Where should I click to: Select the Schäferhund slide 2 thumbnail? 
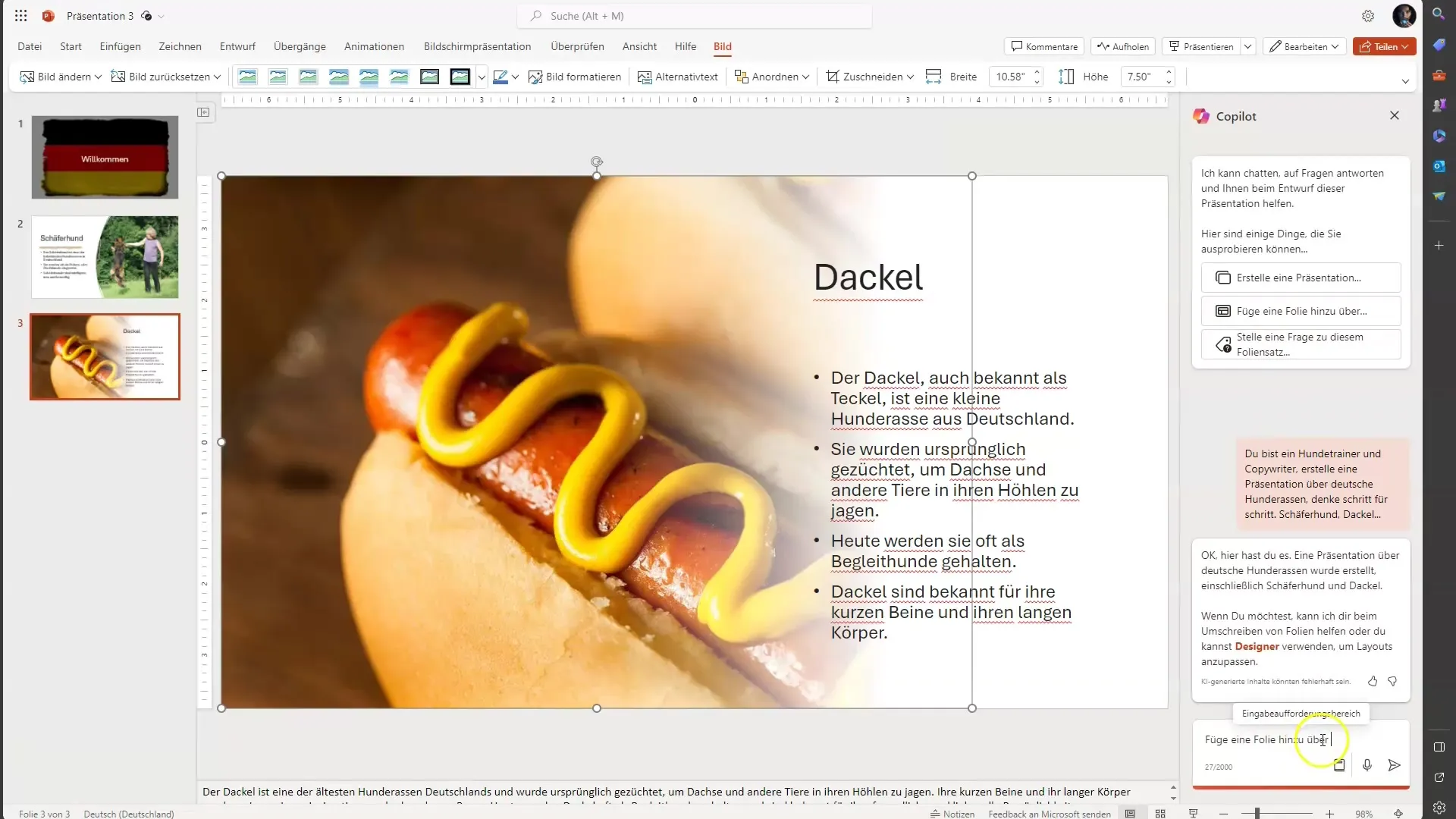point(105,257)
